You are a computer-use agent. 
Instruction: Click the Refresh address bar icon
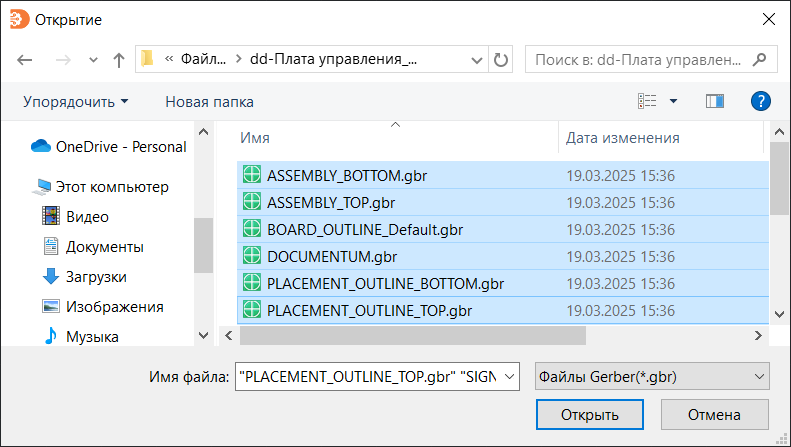501,60
